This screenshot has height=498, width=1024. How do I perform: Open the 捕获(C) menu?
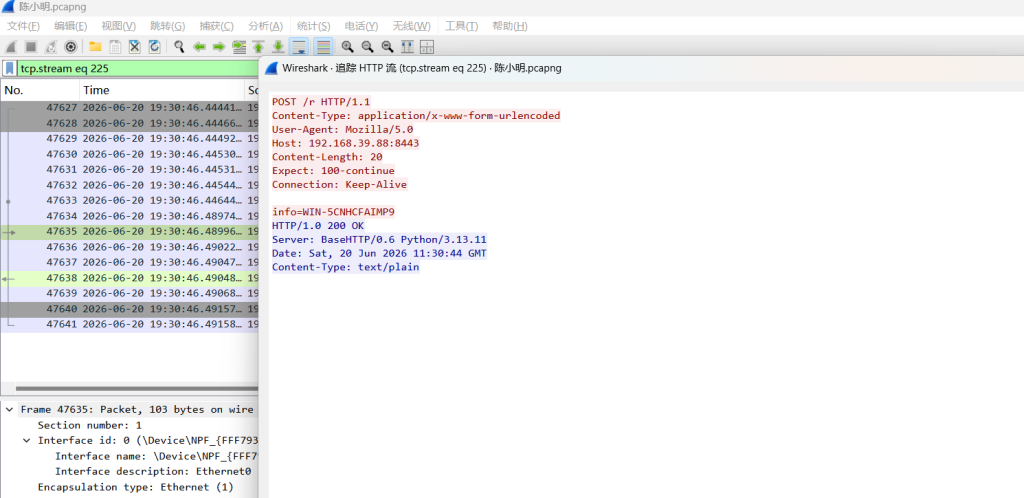point(216,26)
